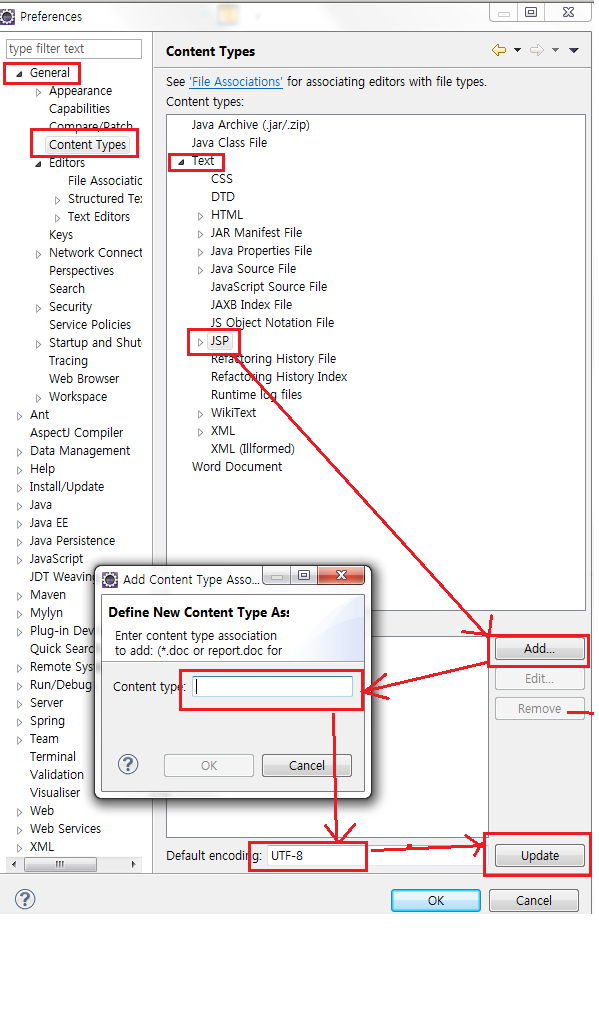Expand the Appearance node

coord(38,92)
